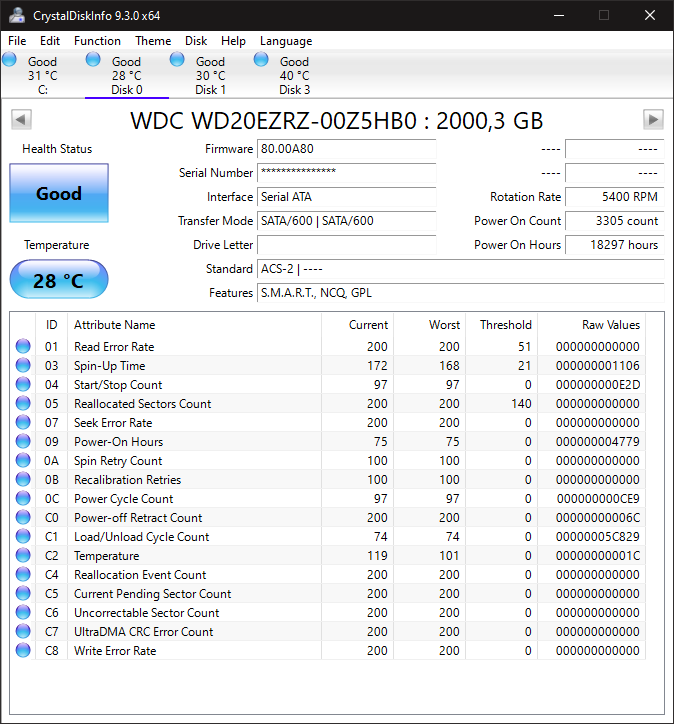Open the File menu

point(17,41)
